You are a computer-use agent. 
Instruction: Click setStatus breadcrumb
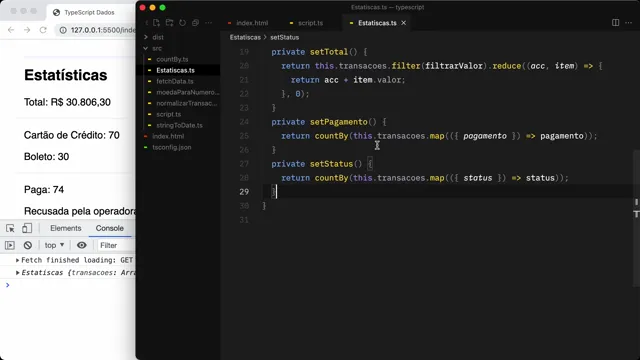(x=284, y=37)
